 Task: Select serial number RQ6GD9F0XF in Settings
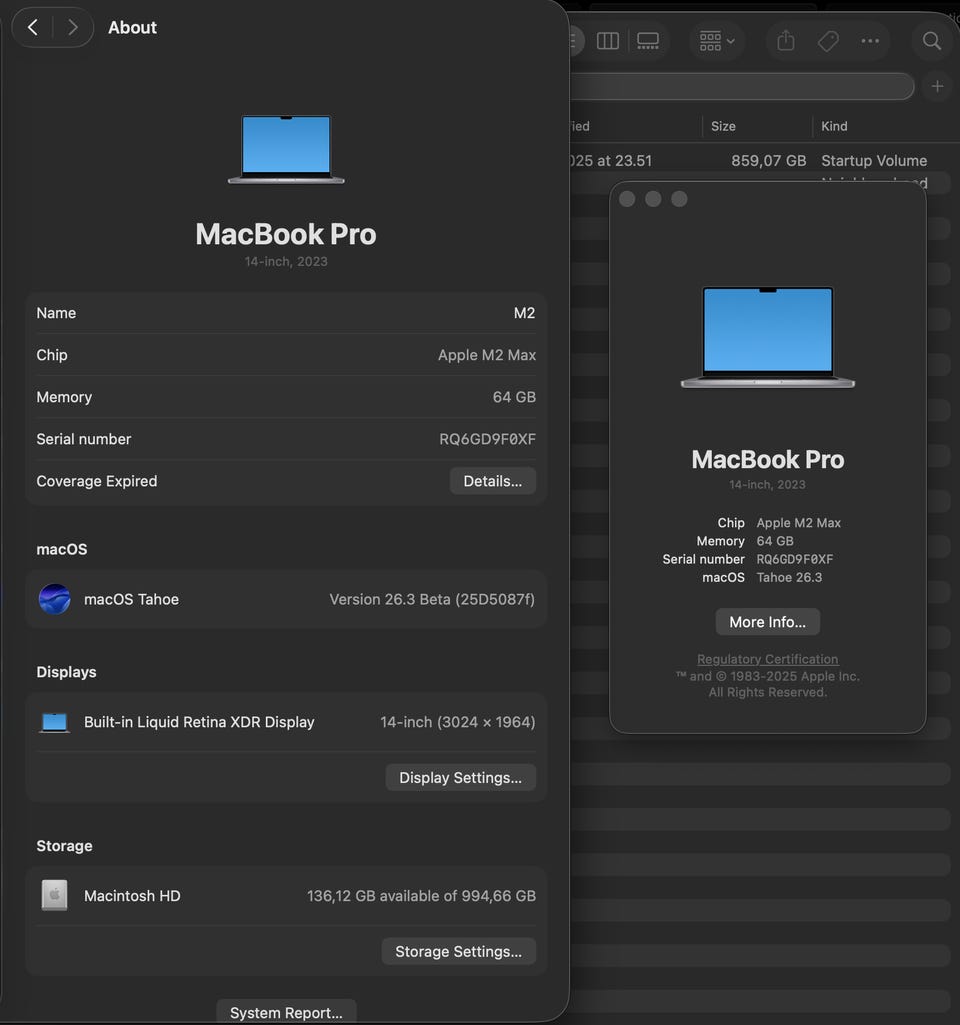pos(487,439)
